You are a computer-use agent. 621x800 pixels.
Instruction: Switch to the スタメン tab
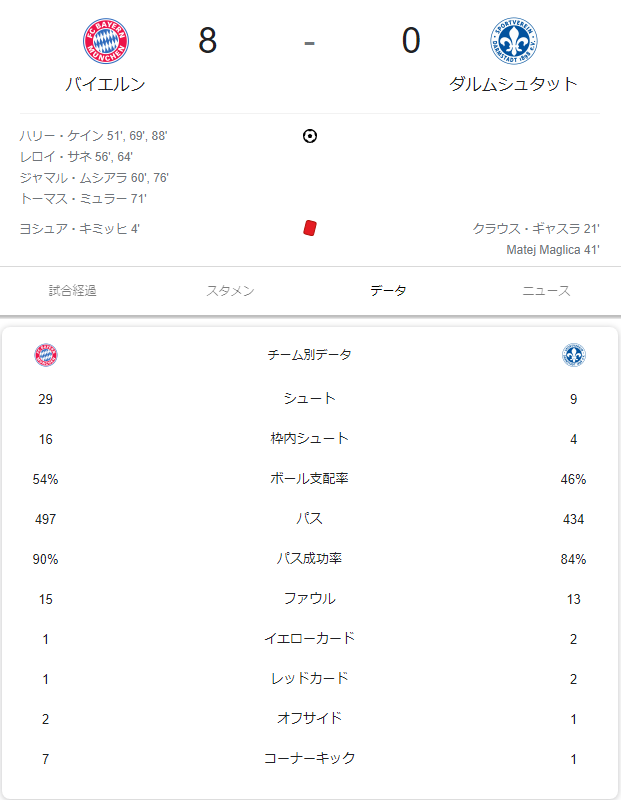pos(231,291)
